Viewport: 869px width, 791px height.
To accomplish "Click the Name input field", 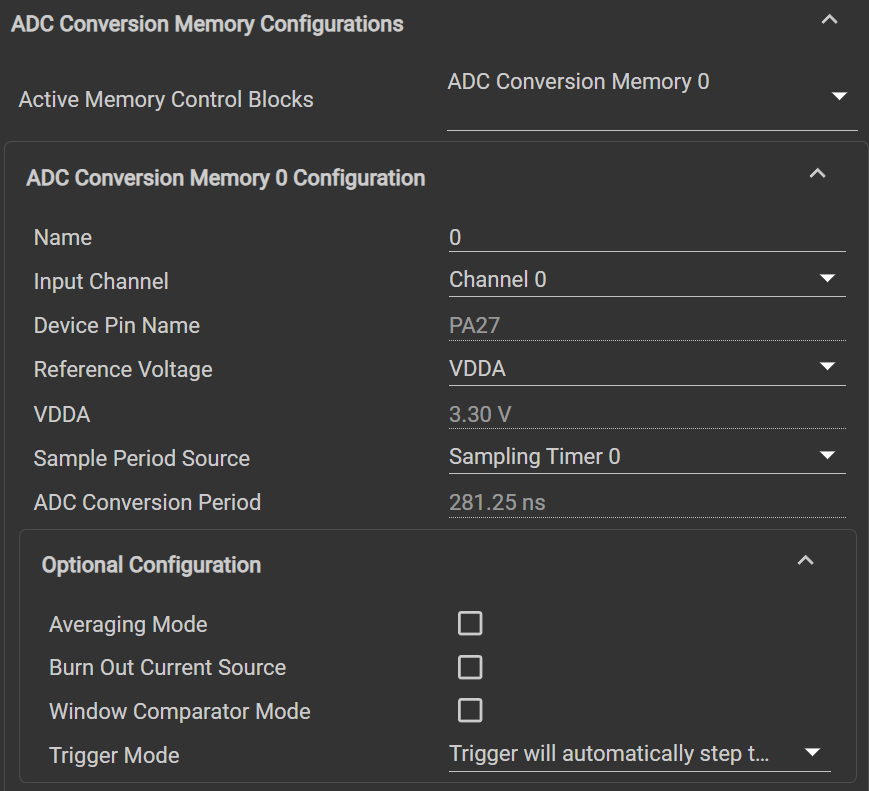I will [646, 238].
